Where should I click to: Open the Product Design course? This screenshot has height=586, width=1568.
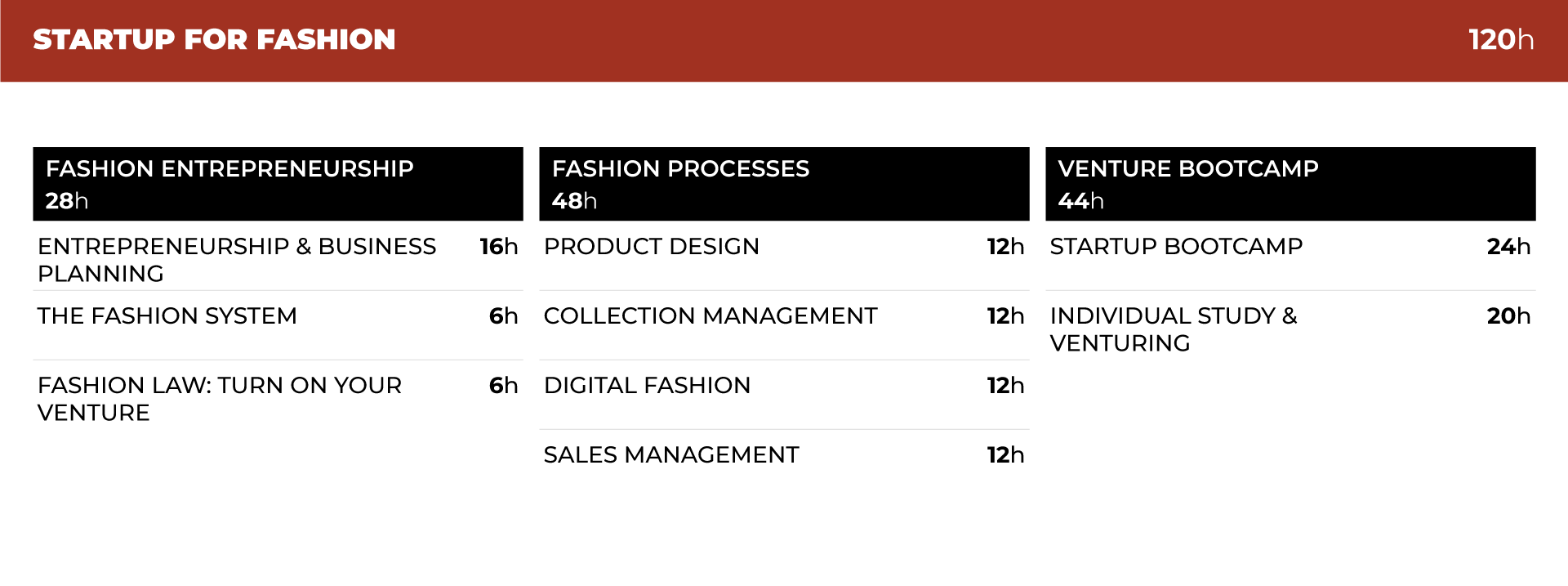tap(784, 257)
